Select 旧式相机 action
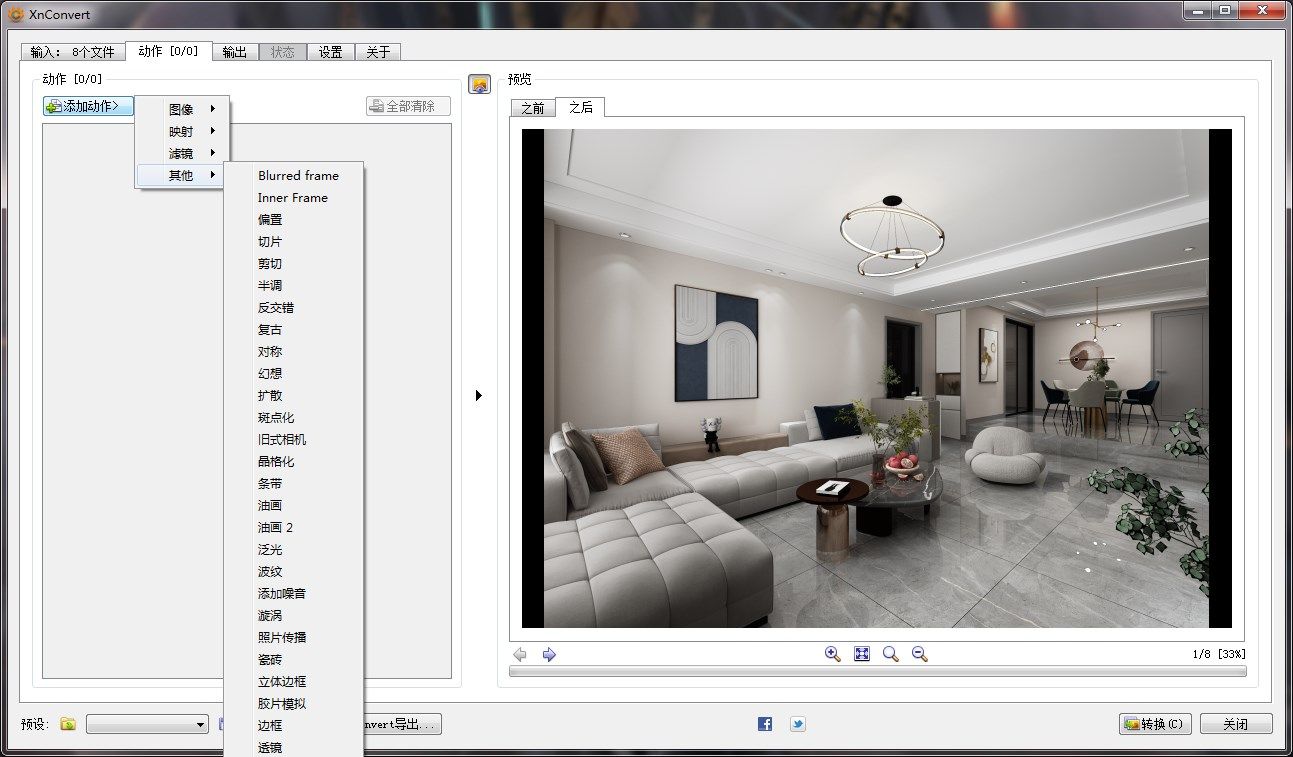Image resolution: width=1293 pixels, height=757 pixels. tap(282, 439)
